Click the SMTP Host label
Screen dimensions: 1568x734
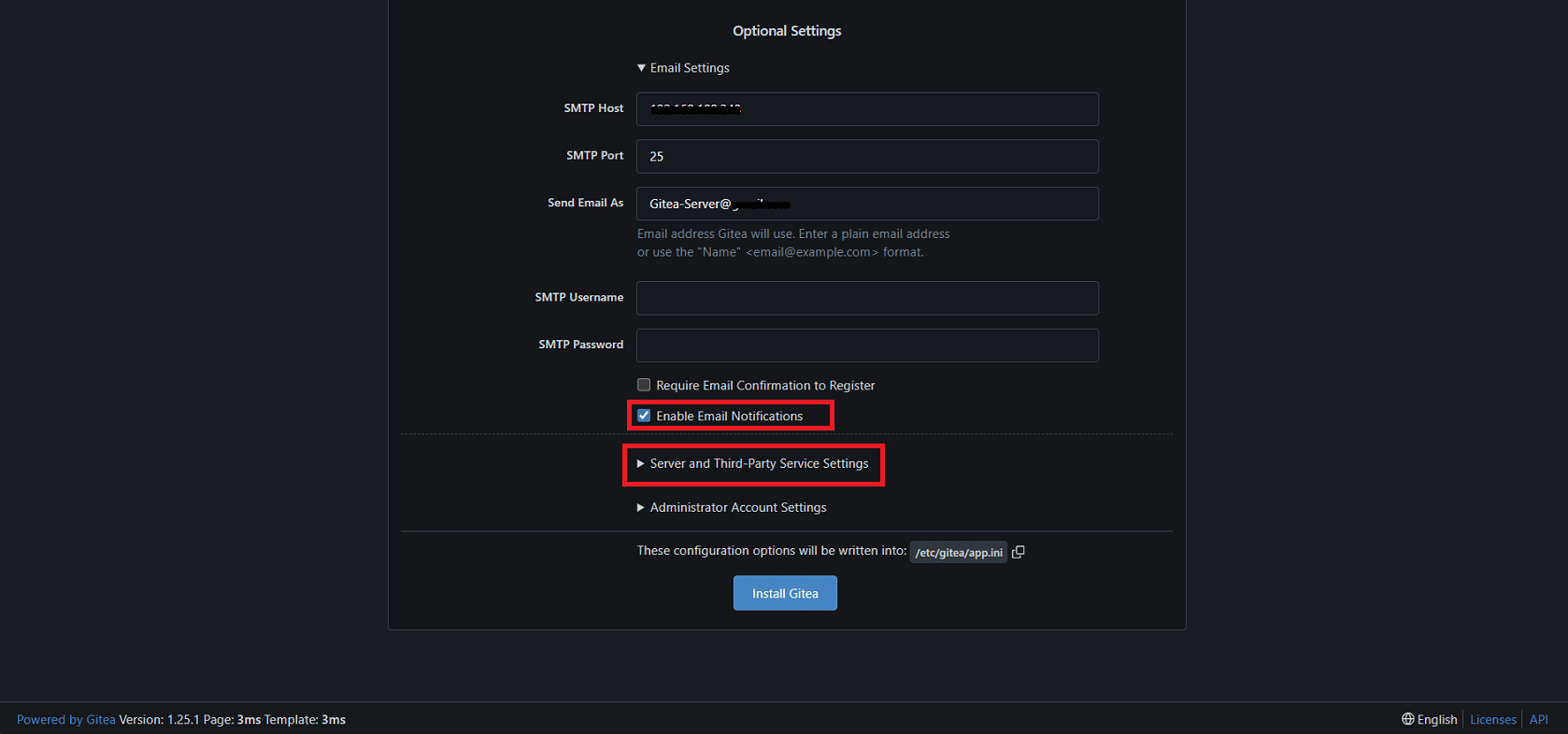tap(592, 108)
